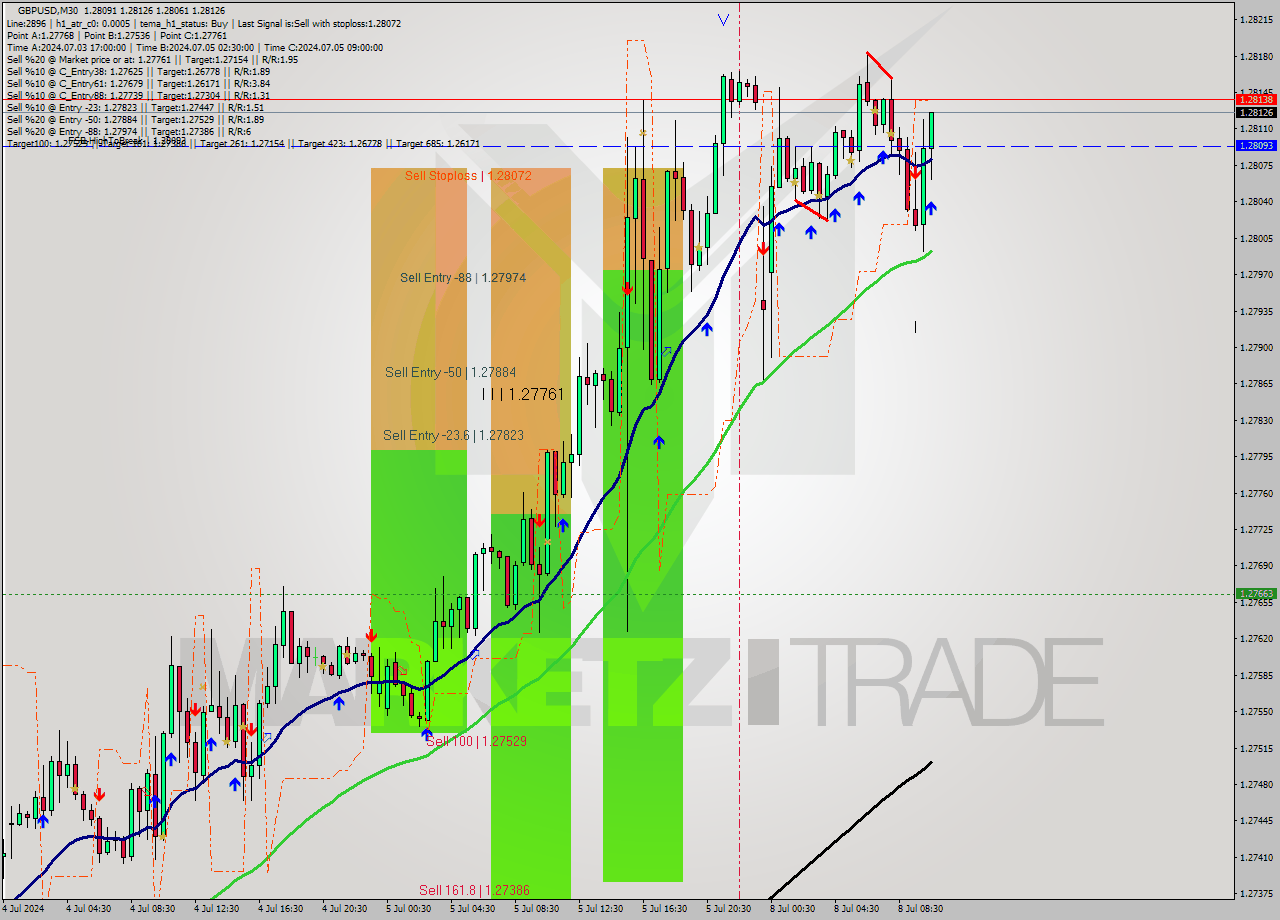Click the black 1.28126 current price tag
Viewport: 1280px width, 920px height.
1255,112
